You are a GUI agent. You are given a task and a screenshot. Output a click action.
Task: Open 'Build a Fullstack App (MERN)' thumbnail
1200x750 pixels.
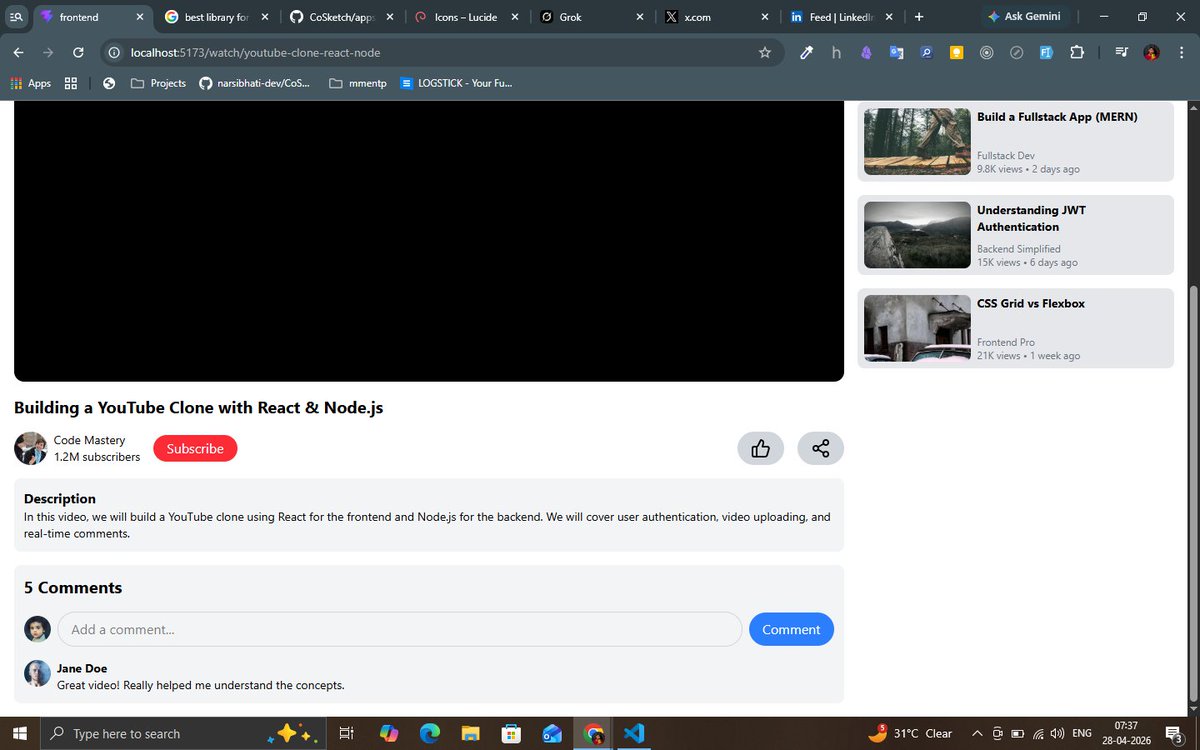(917, 141)
